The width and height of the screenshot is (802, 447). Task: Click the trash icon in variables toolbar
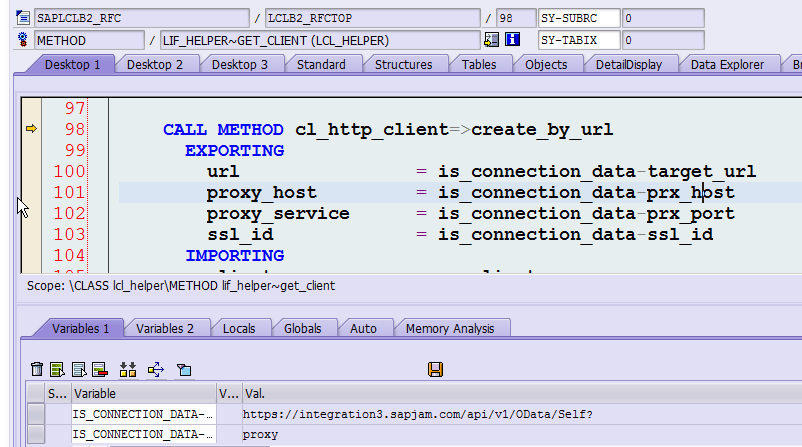tap(37, 369)
